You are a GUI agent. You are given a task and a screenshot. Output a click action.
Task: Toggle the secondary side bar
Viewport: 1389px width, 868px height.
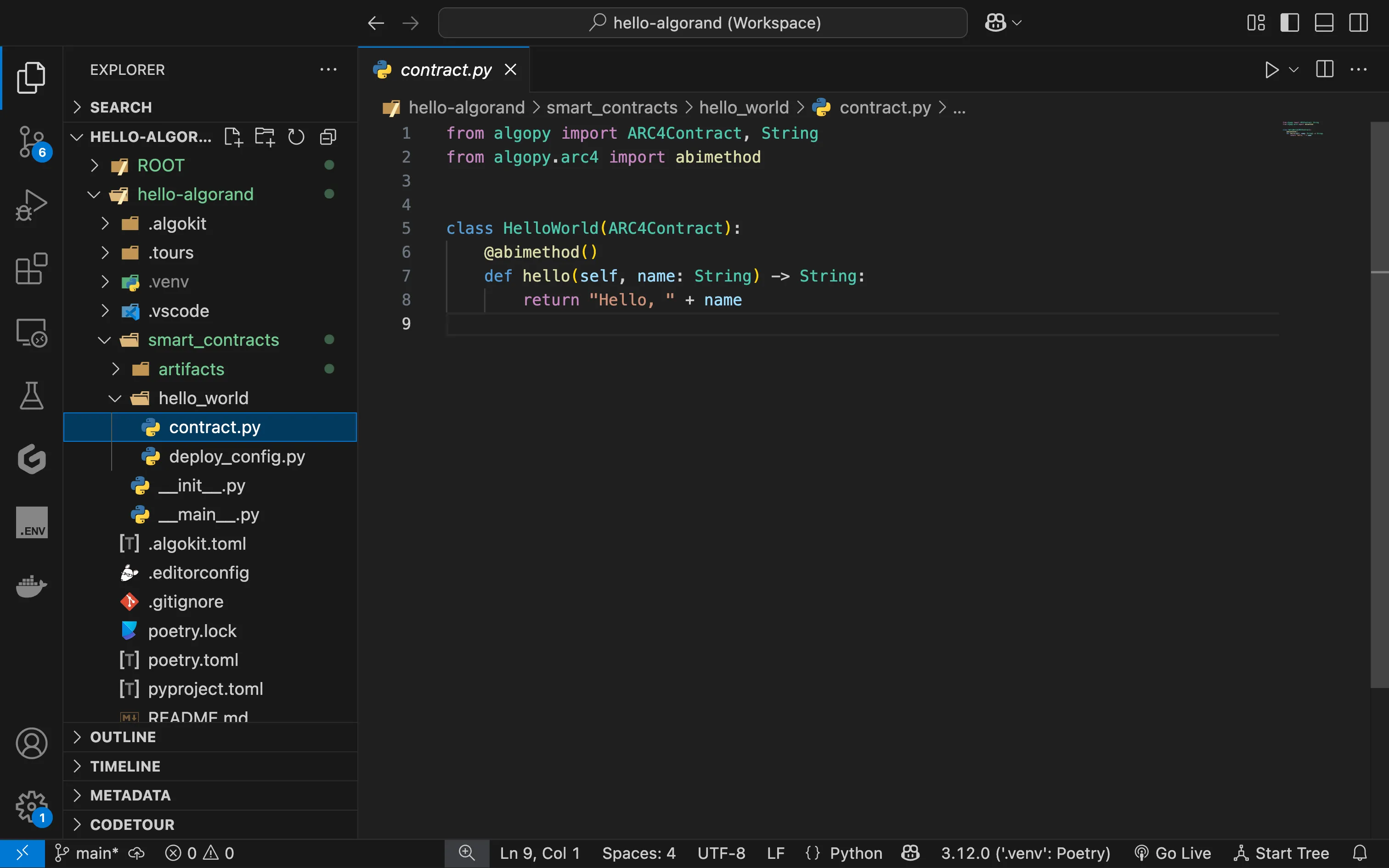pos(1358,23)
